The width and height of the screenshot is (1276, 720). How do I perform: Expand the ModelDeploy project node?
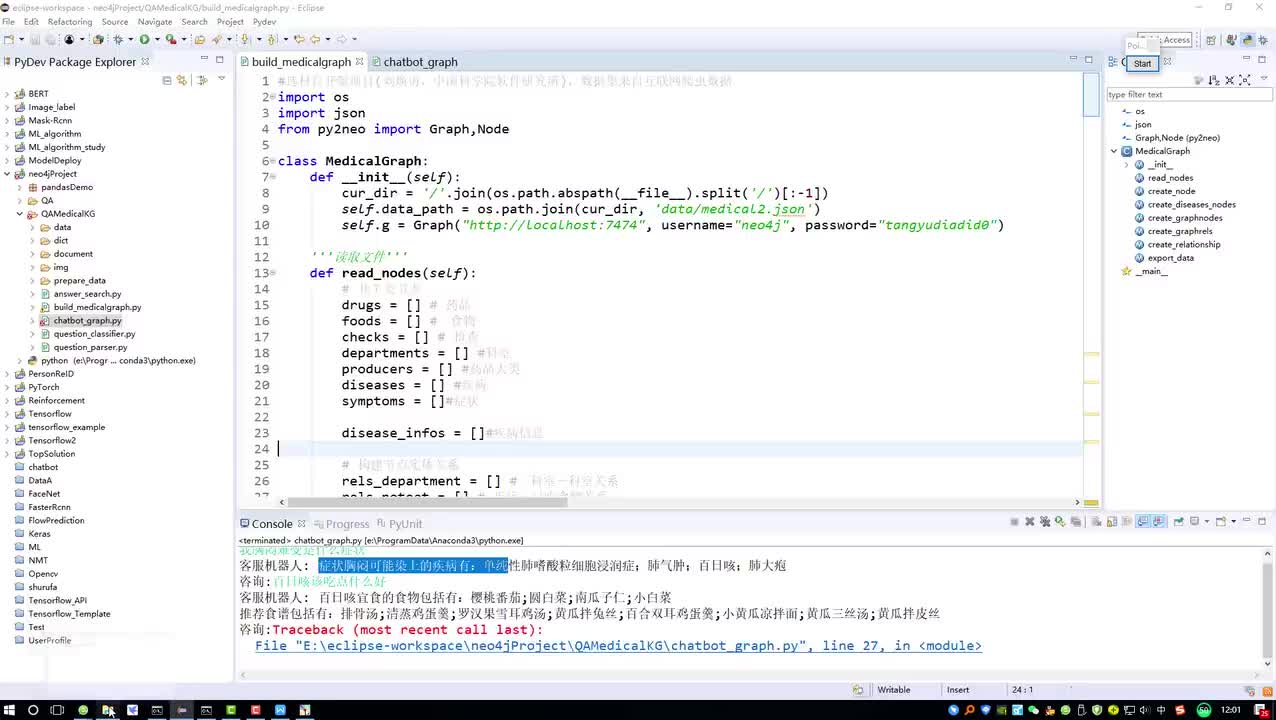click(7, 161)
